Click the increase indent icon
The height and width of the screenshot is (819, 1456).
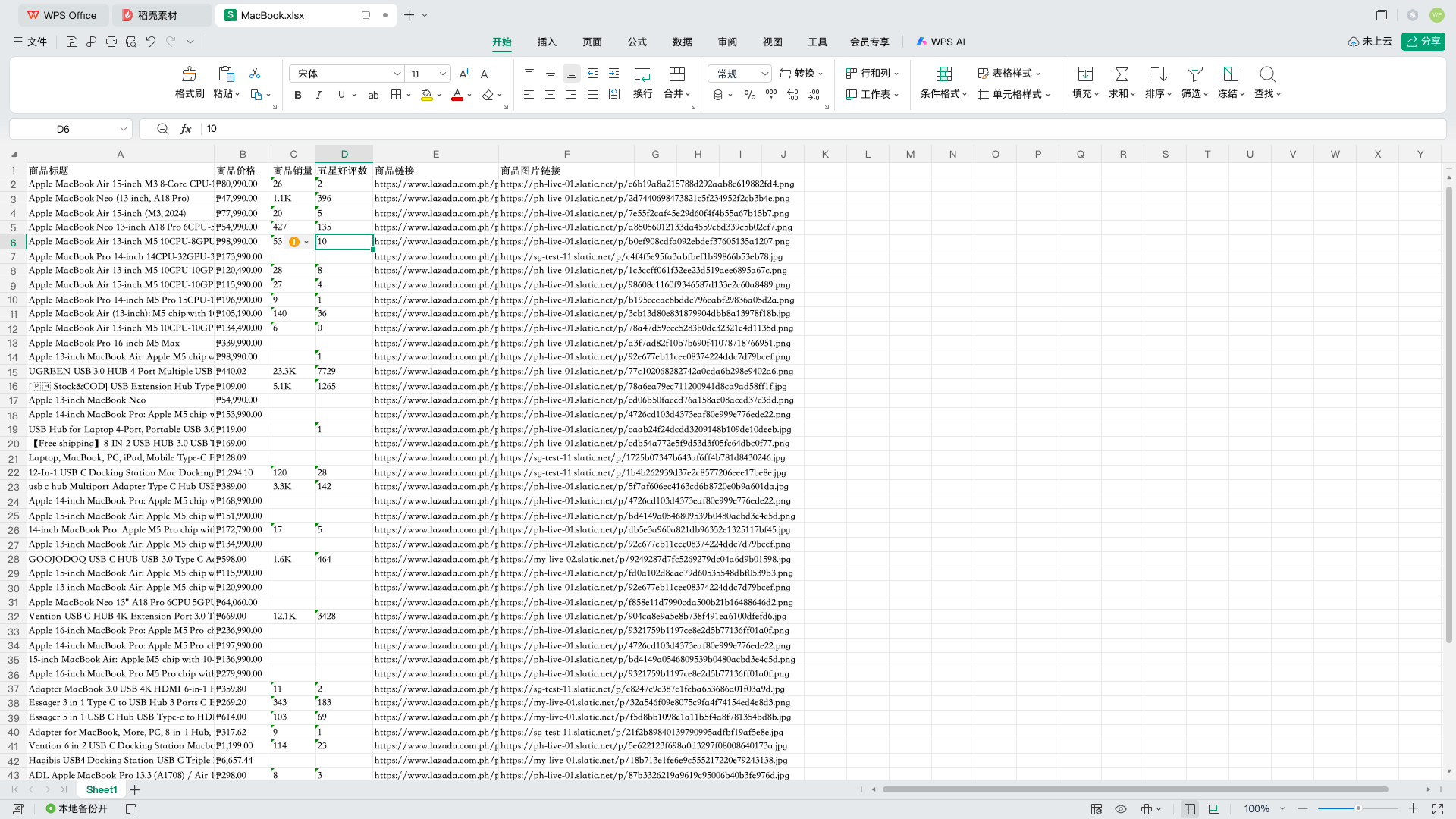[614, 74]
